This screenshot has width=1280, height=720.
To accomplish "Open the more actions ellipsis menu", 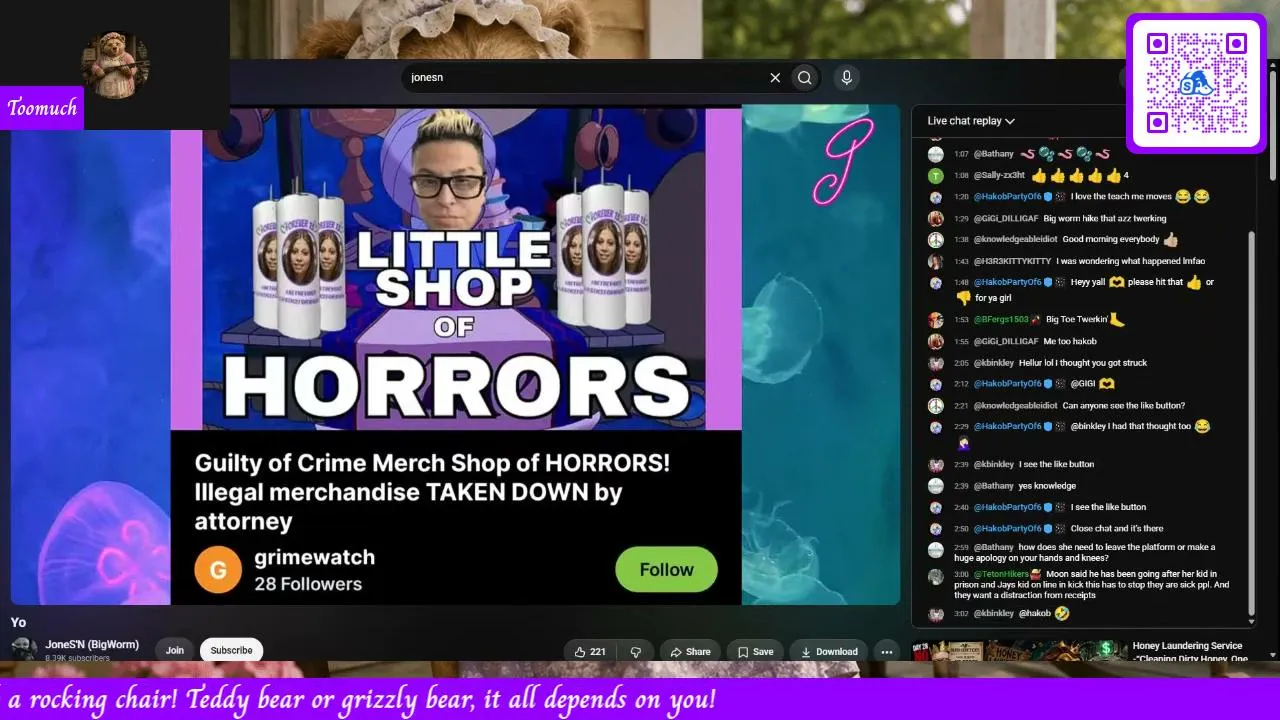I will [886, 652].
